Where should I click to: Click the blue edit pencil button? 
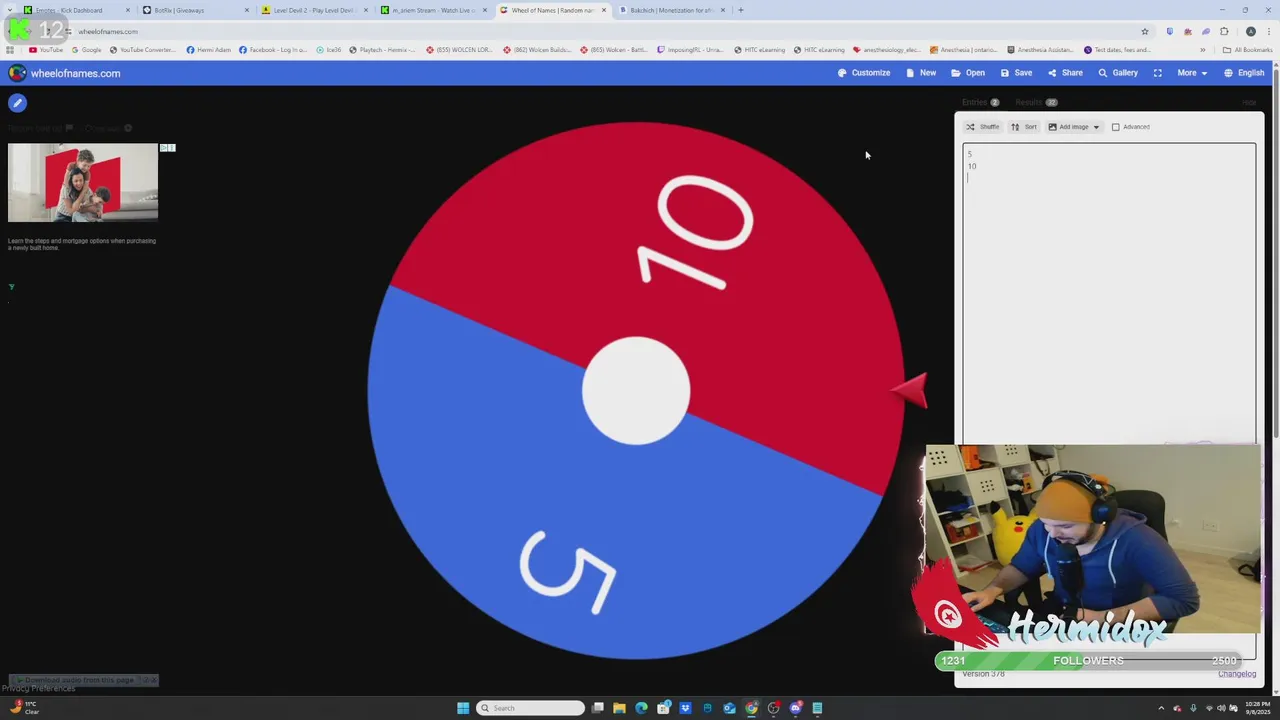click(x=17, y=103)
